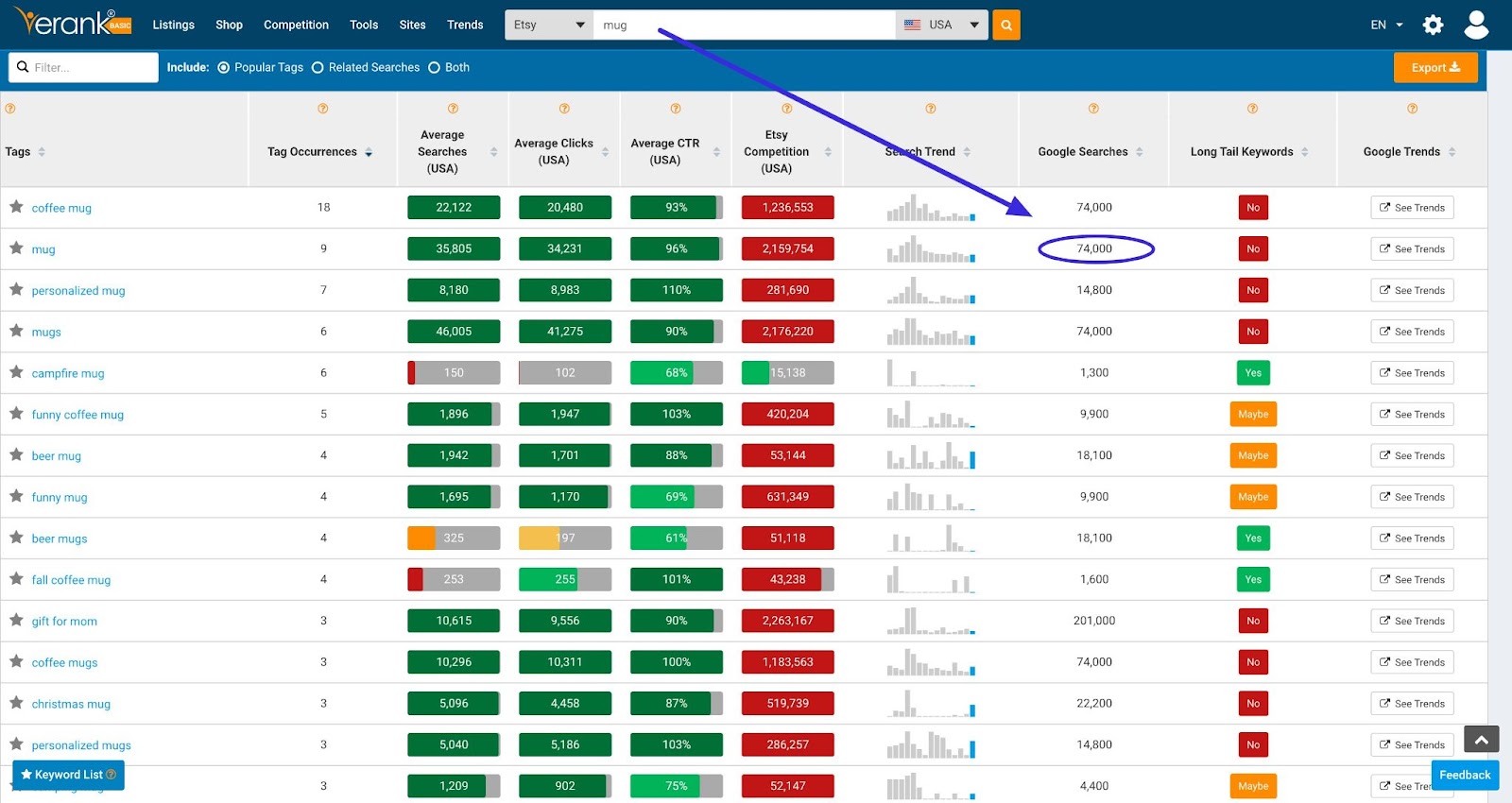This screenshot has width=1512, height=803.
Task: Open the Shop menu
Action: (229, 25)
